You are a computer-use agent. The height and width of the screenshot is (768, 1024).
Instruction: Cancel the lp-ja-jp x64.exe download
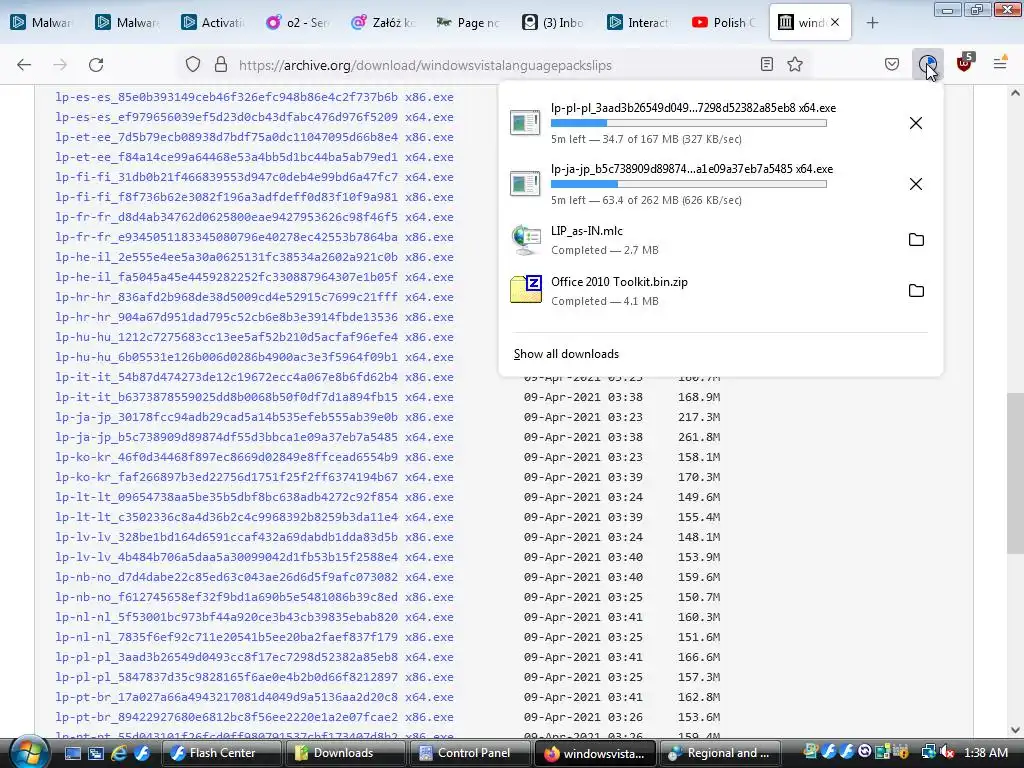916,184
